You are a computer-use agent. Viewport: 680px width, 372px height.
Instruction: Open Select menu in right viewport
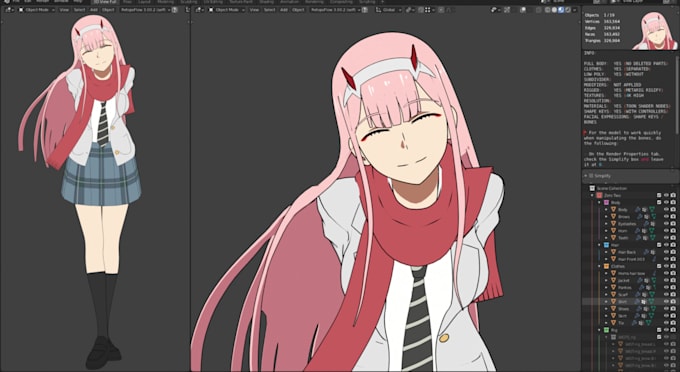click(x=269, y=10)
